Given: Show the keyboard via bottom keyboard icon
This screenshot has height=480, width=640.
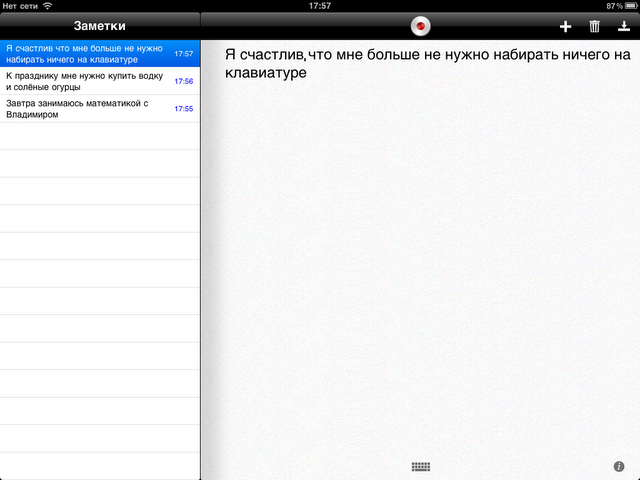Looking at the screenshot, I should click(x=420, y=466).
